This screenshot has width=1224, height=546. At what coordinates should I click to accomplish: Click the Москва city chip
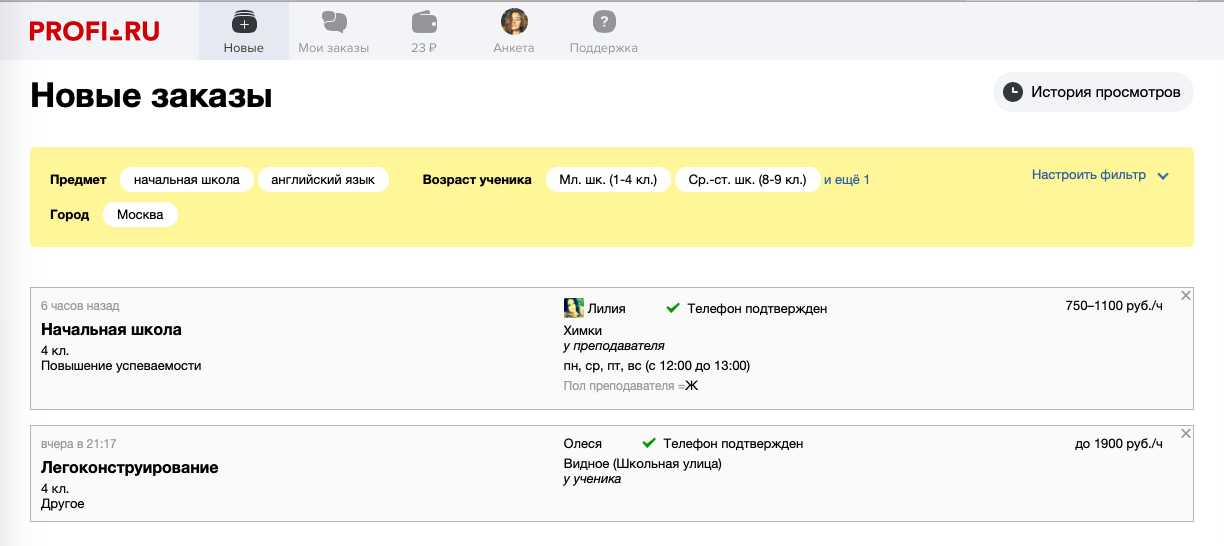[x=140, y=215]
